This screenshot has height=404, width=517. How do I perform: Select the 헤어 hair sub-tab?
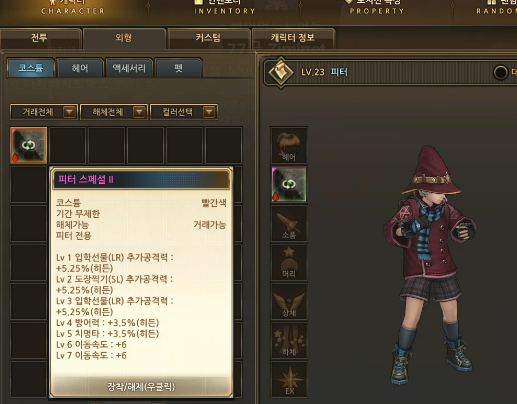pyautogui.click(x=80, y=68)
